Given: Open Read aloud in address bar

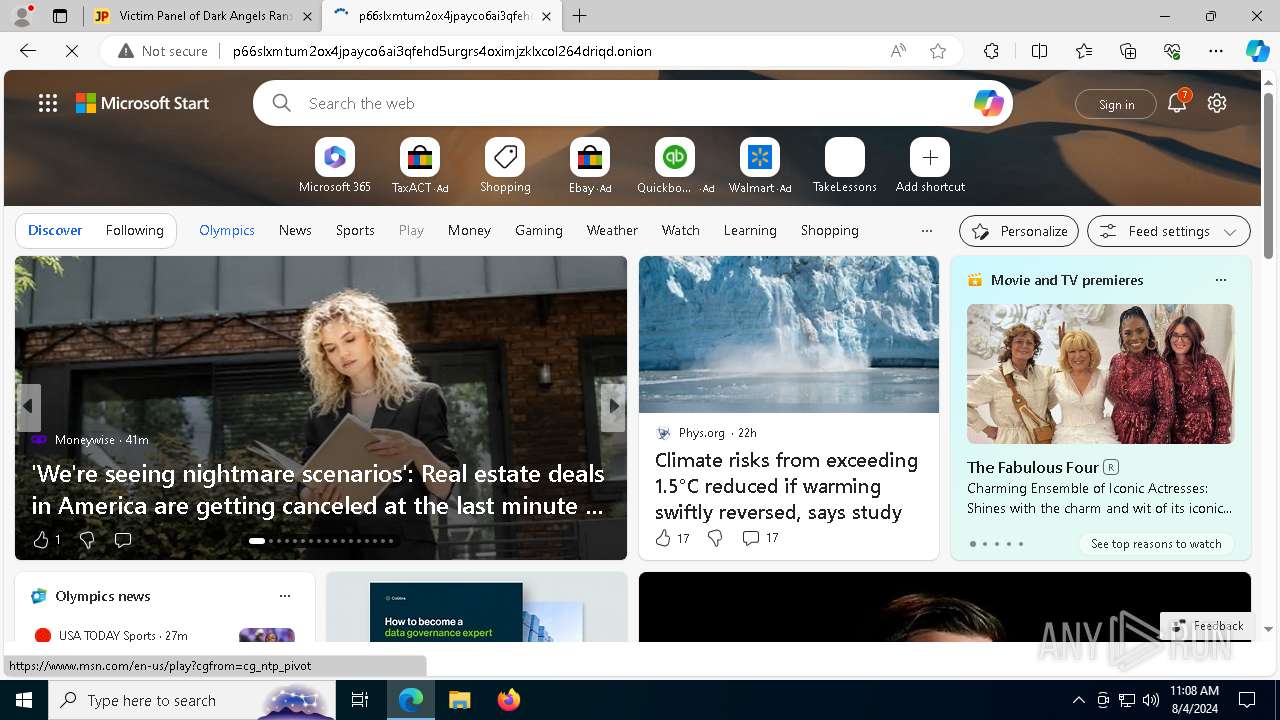Looking at the screenshot, I should point(898,51).
